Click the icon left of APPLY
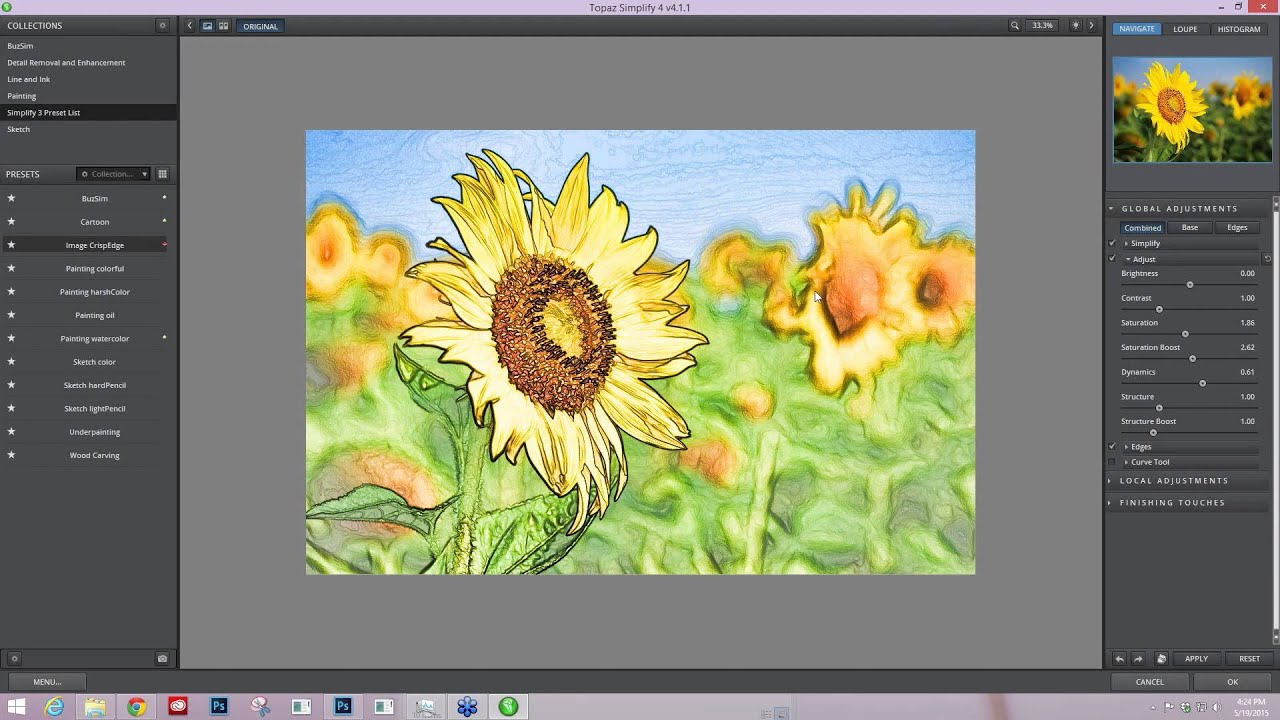 click(x=1161, y=659)
